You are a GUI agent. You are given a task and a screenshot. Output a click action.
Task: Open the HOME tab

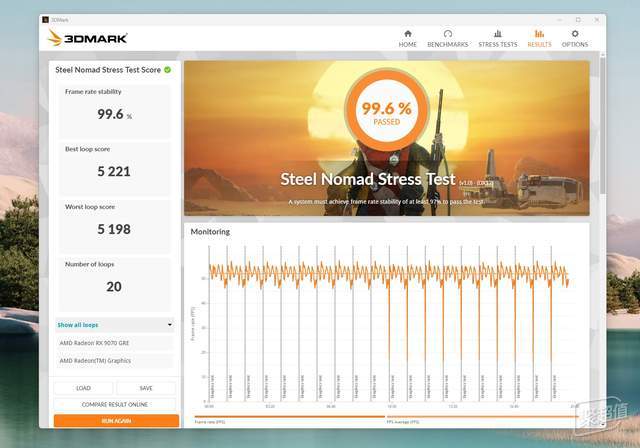[407, 39]
